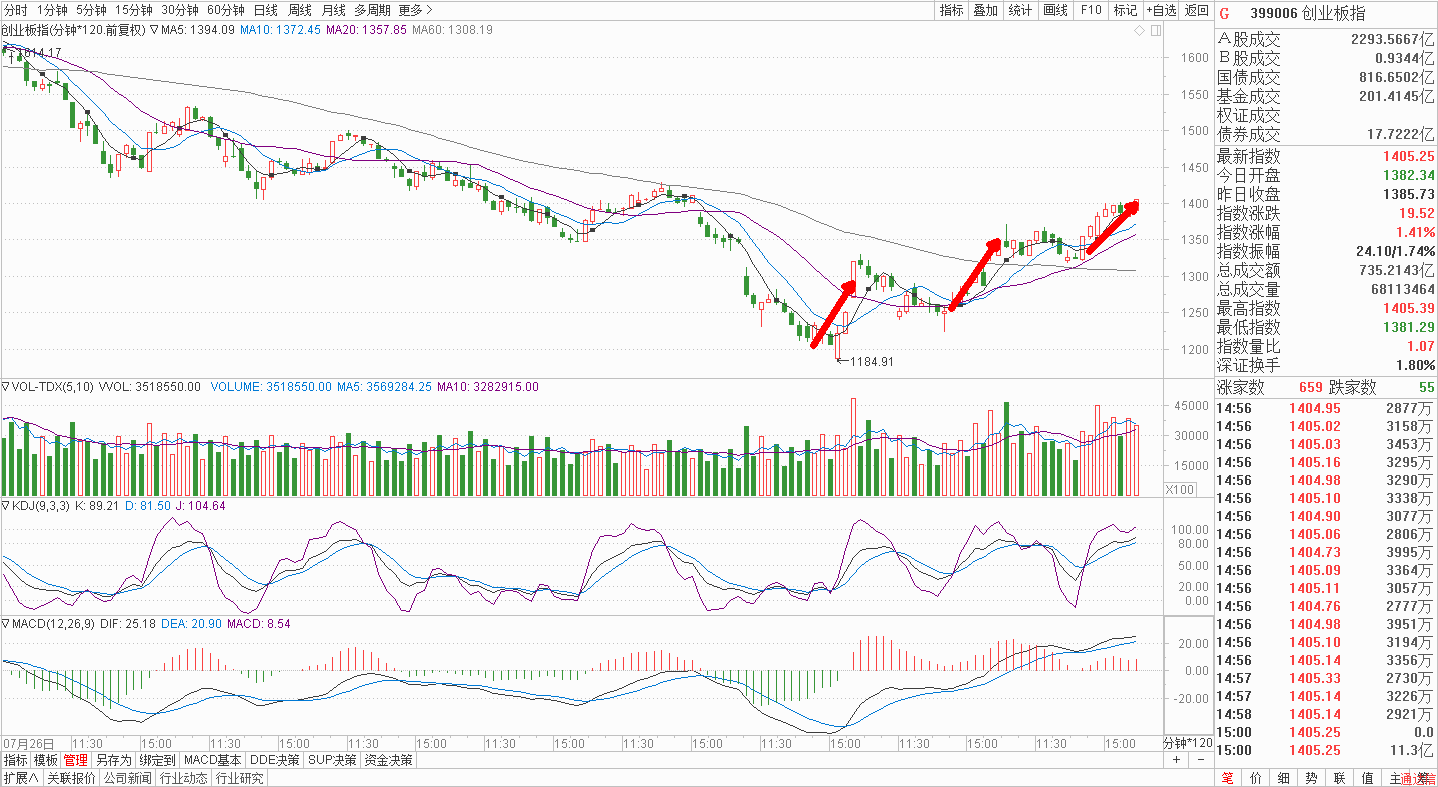
Task: Click the 1184.91 low price label
Action: (871, 361)
